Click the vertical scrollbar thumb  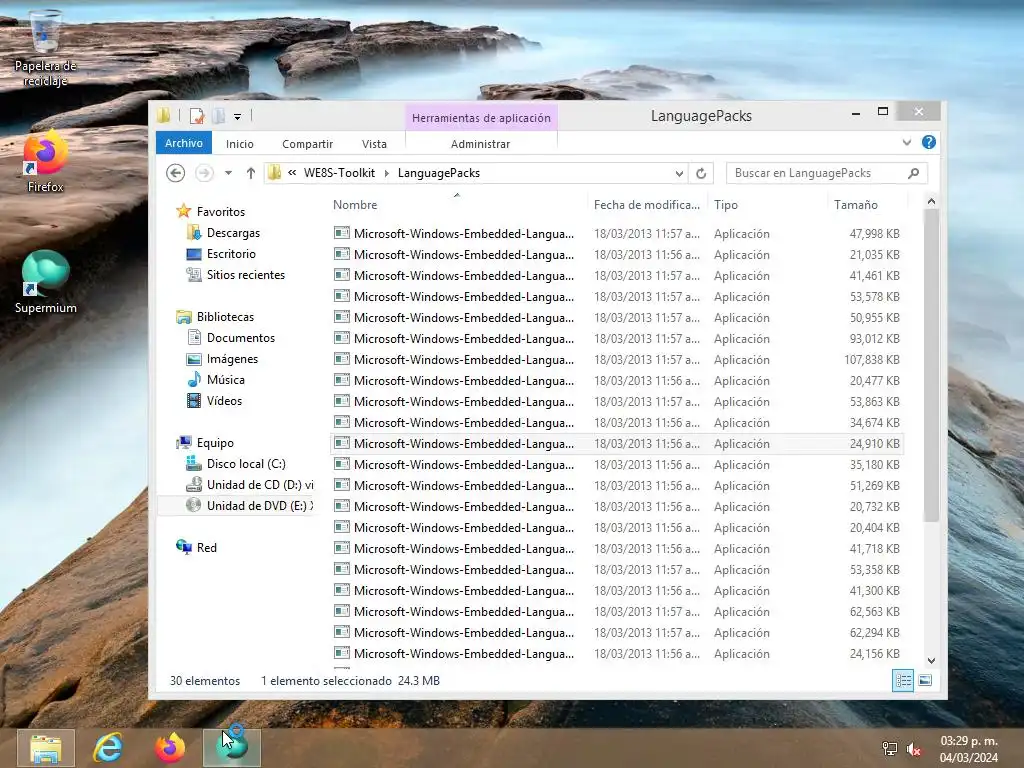point(931,366)
